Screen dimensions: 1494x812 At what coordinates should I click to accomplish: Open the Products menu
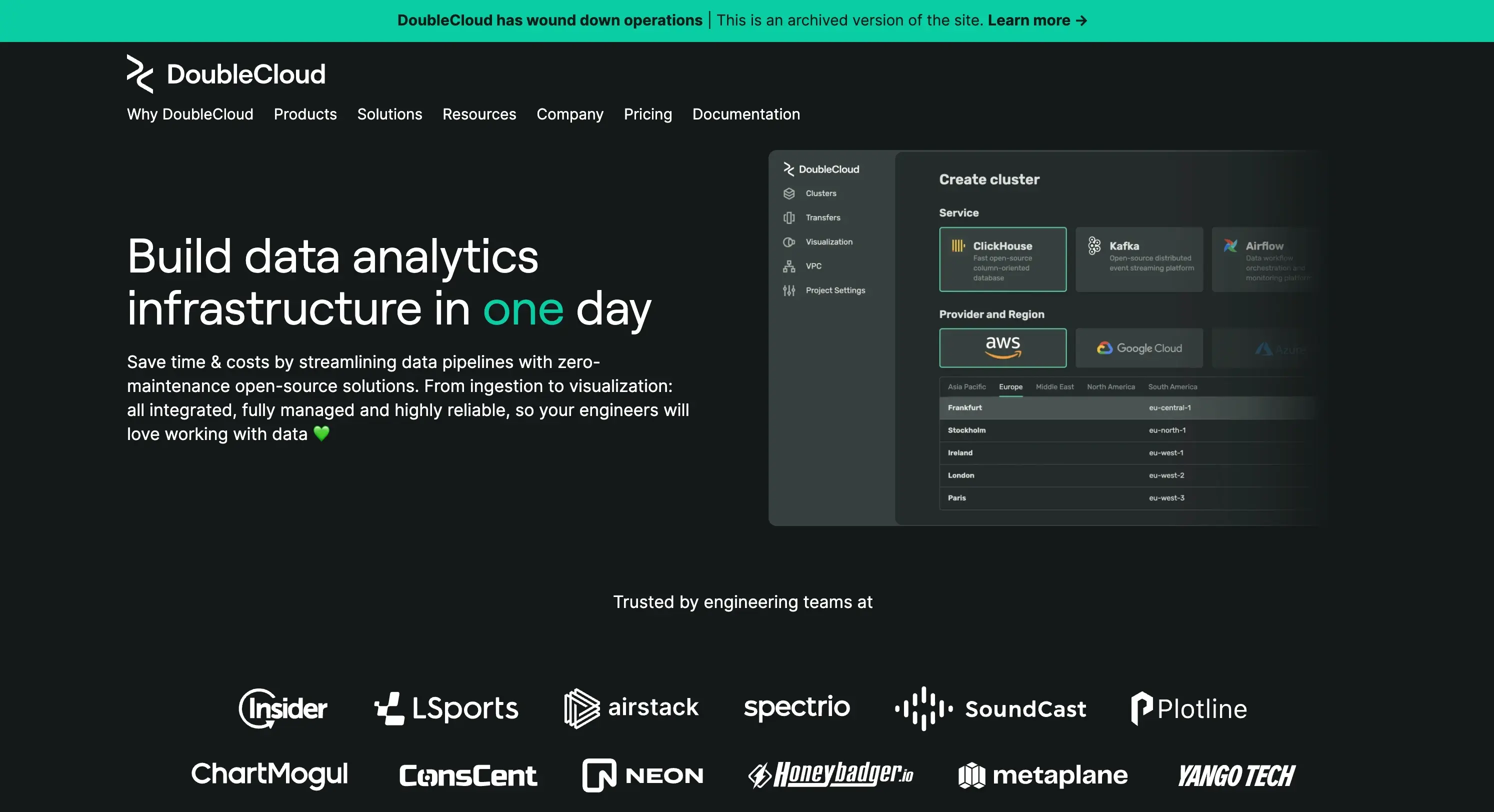tap(305, 114)
